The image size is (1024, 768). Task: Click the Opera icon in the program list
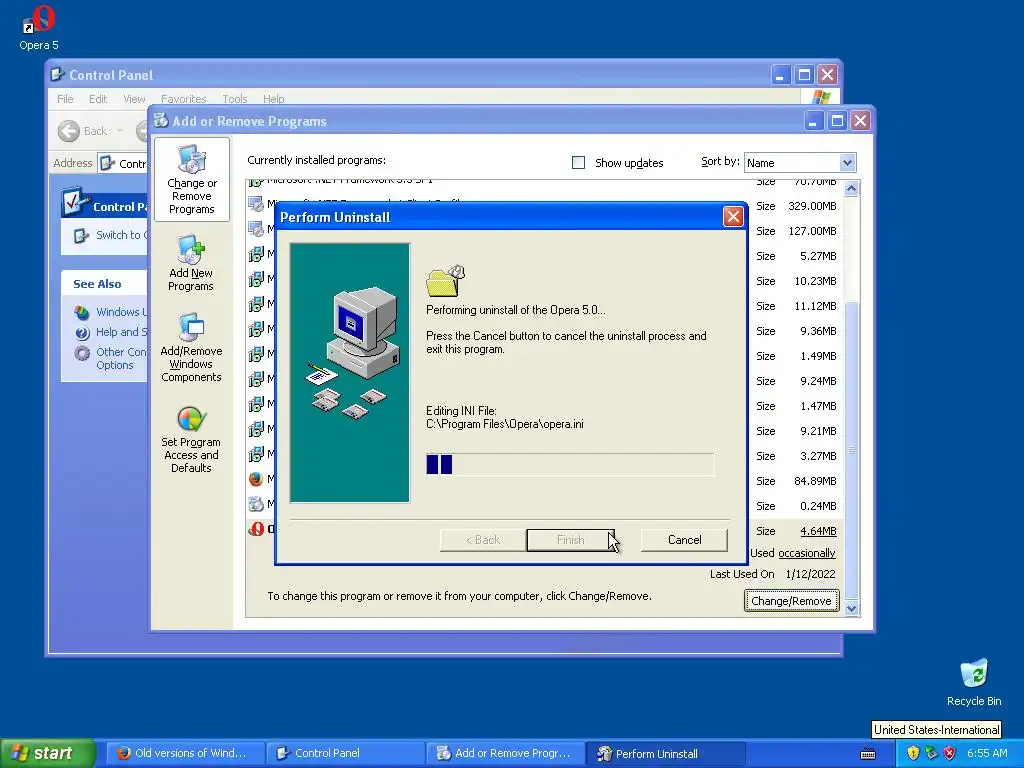point(256,529)
